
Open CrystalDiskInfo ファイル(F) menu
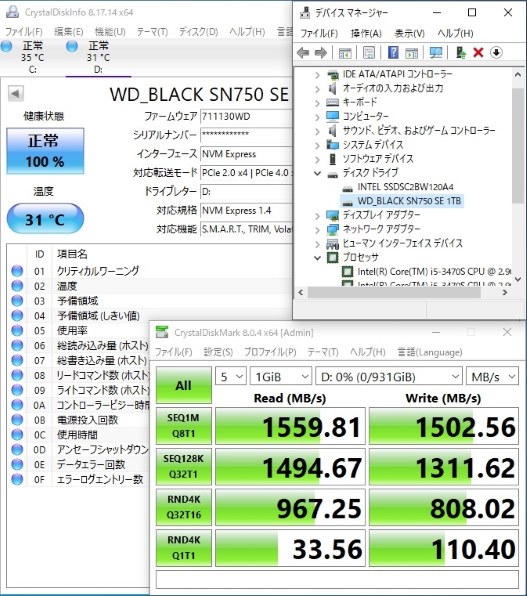click(24, 32)
